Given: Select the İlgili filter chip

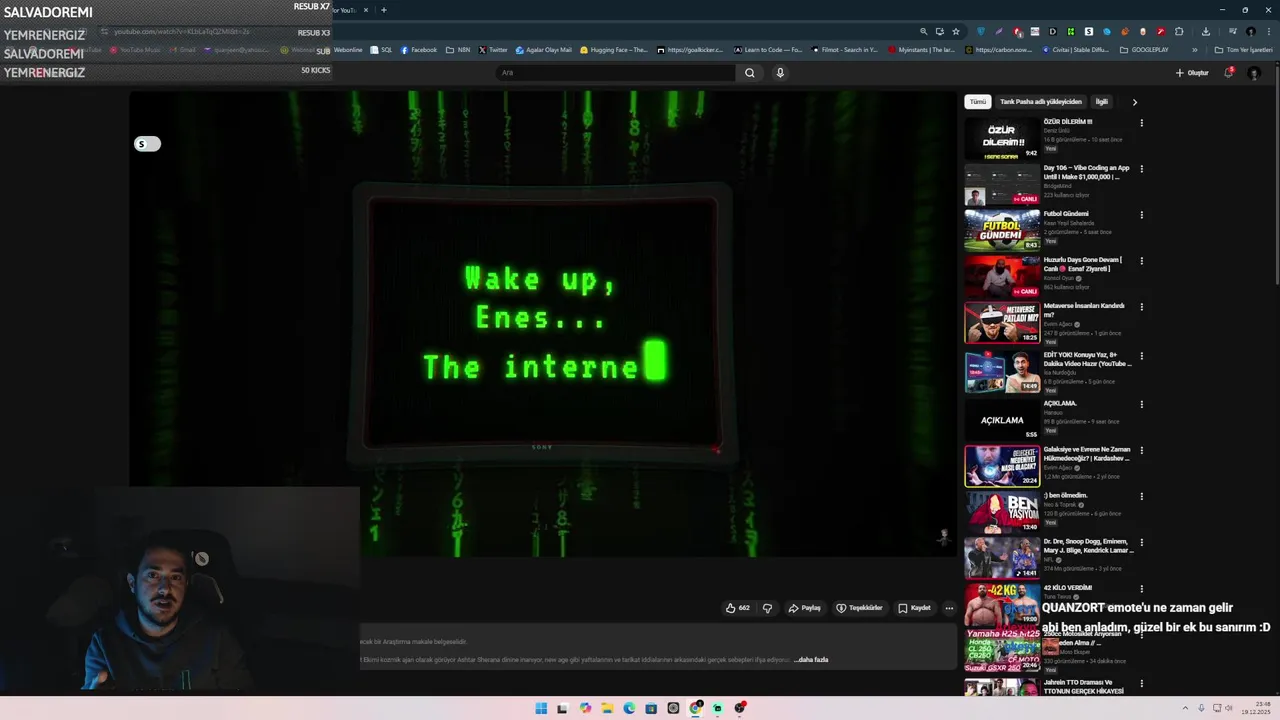Looking at the screenshot, I should tap(1101, 102).
